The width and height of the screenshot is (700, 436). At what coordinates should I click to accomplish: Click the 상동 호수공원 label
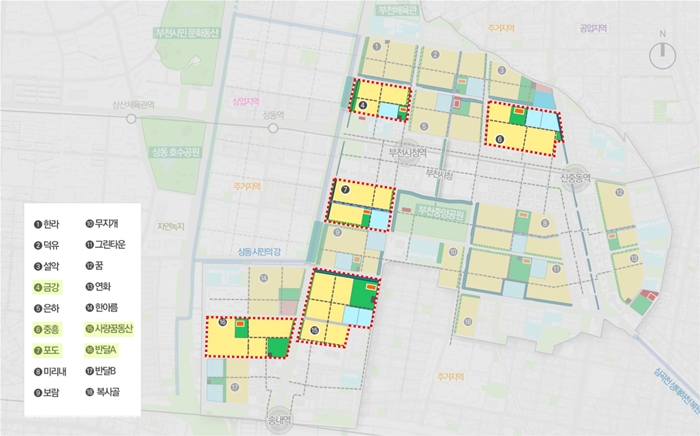[176, 152]
